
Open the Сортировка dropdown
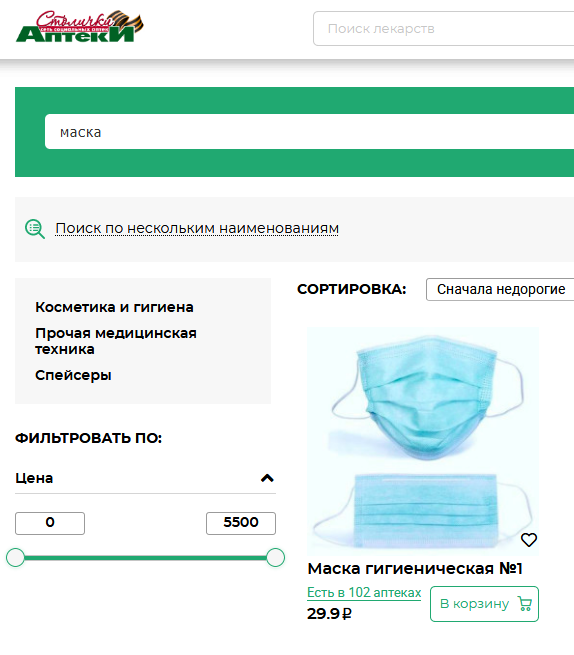point(500,289)
